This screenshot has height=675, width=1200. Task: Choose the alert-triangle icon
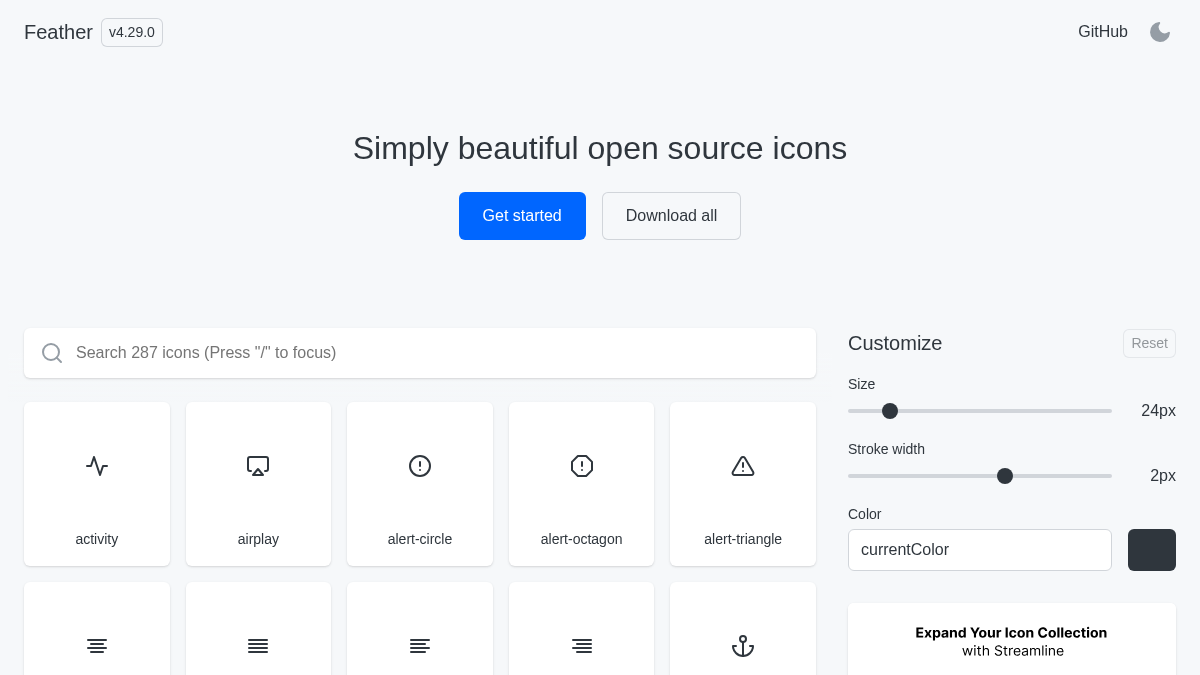743,466
